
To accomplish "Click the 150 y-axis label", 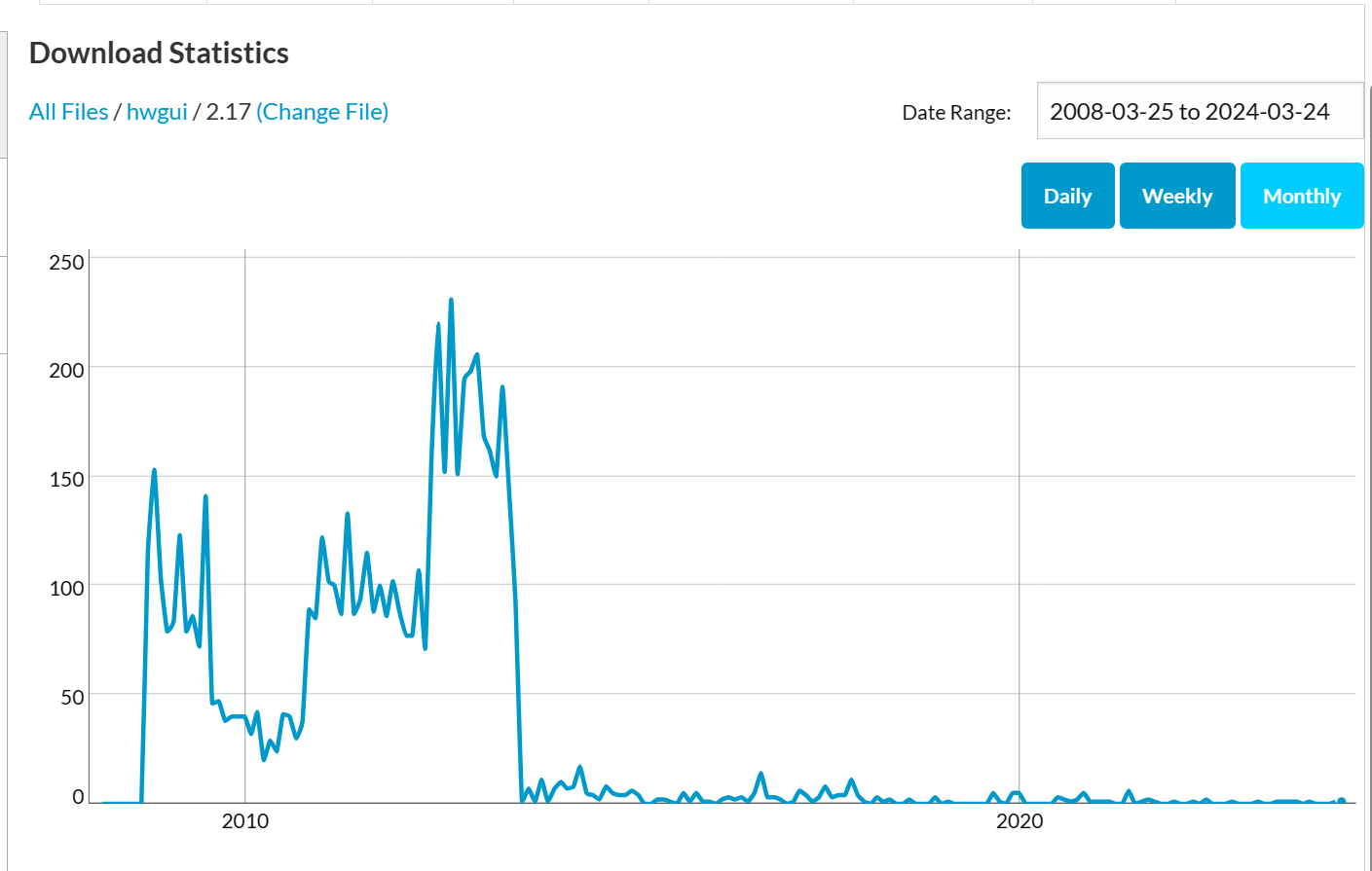I will pyautogui.click(x=66, y=479).
